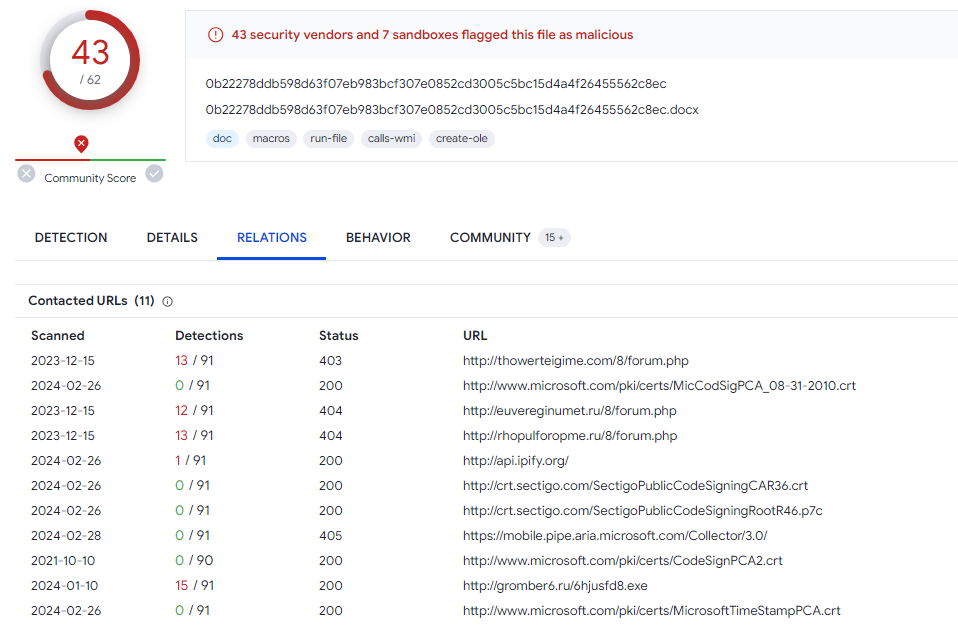
Task: Switch to the DETAILS tab
Action: tap(172, 238)
